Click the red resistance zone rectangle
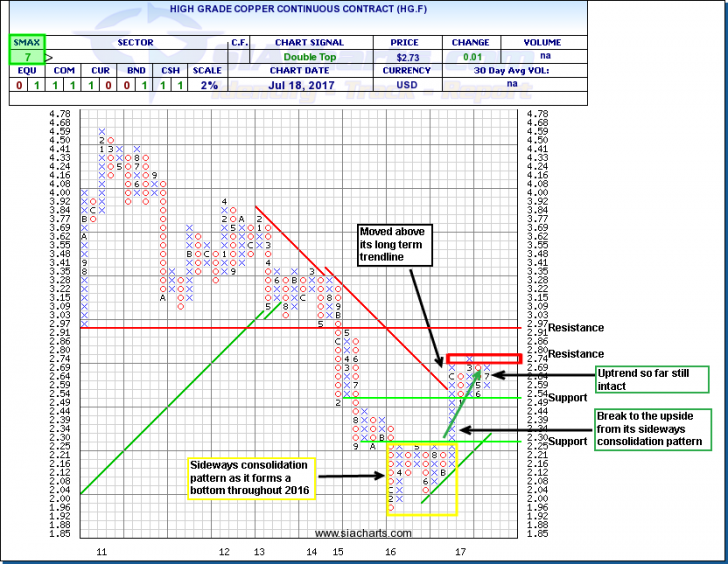The height and width of the screenshot is (564, 728). click(483, 358)
